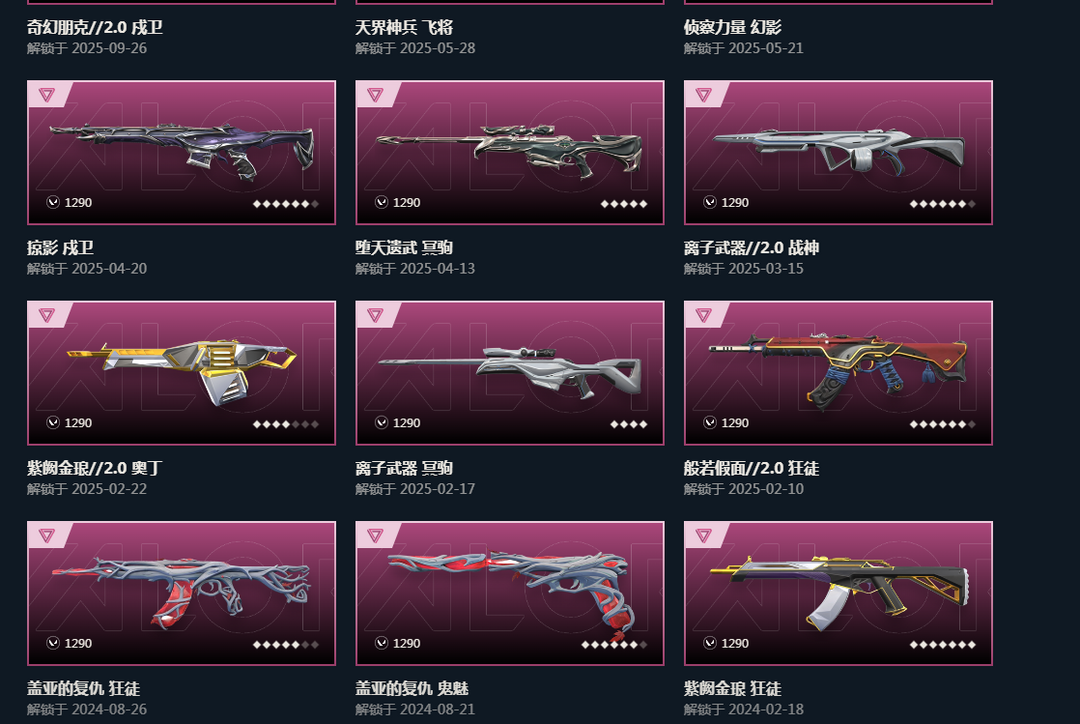The height and width of the screenshot is (724, 1080).
Task: Click the VP currency icon on 紫阙金琅//2.0 奥丁 card
Action: click(x=53, y=422)
